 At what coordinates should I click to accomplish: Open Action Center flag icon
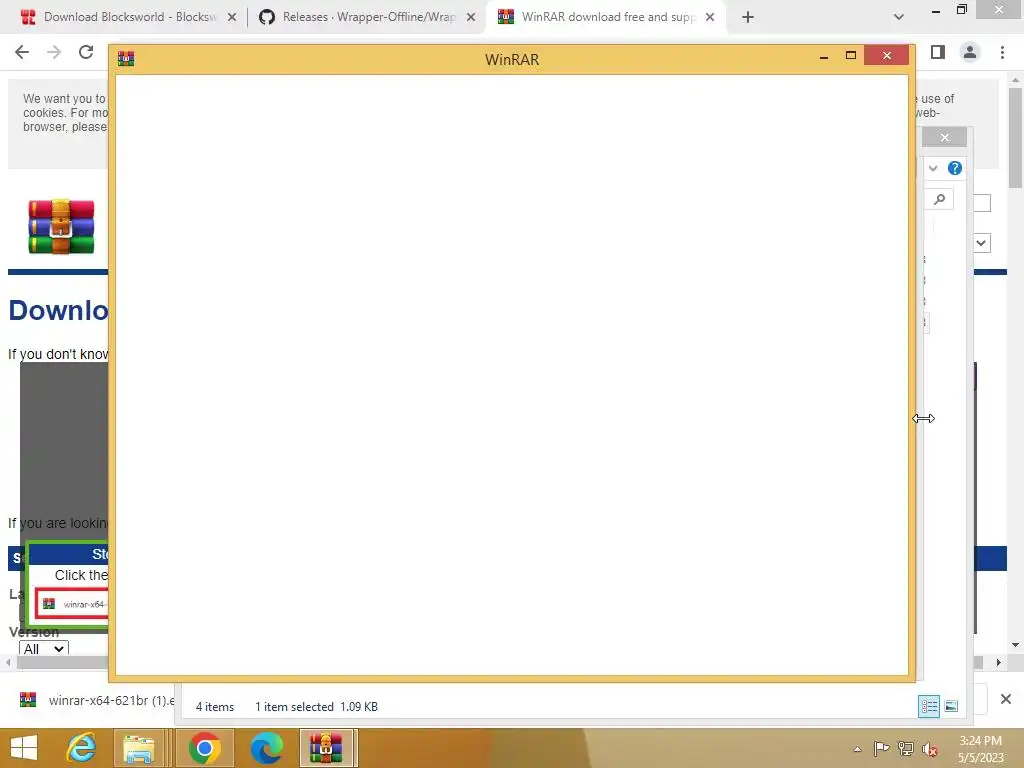tap(882, 749)
